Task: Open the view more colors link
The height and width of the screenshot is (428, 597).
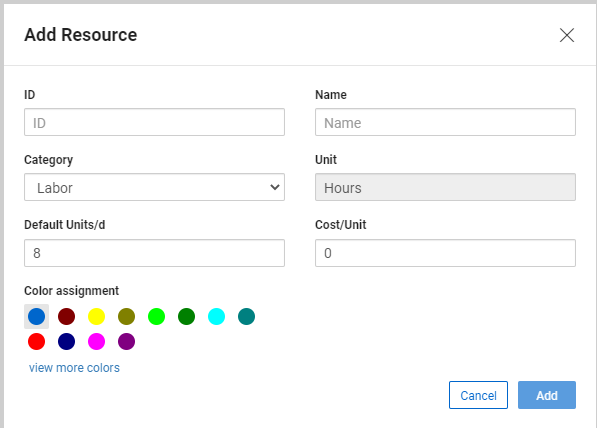Action: [74, 368]
